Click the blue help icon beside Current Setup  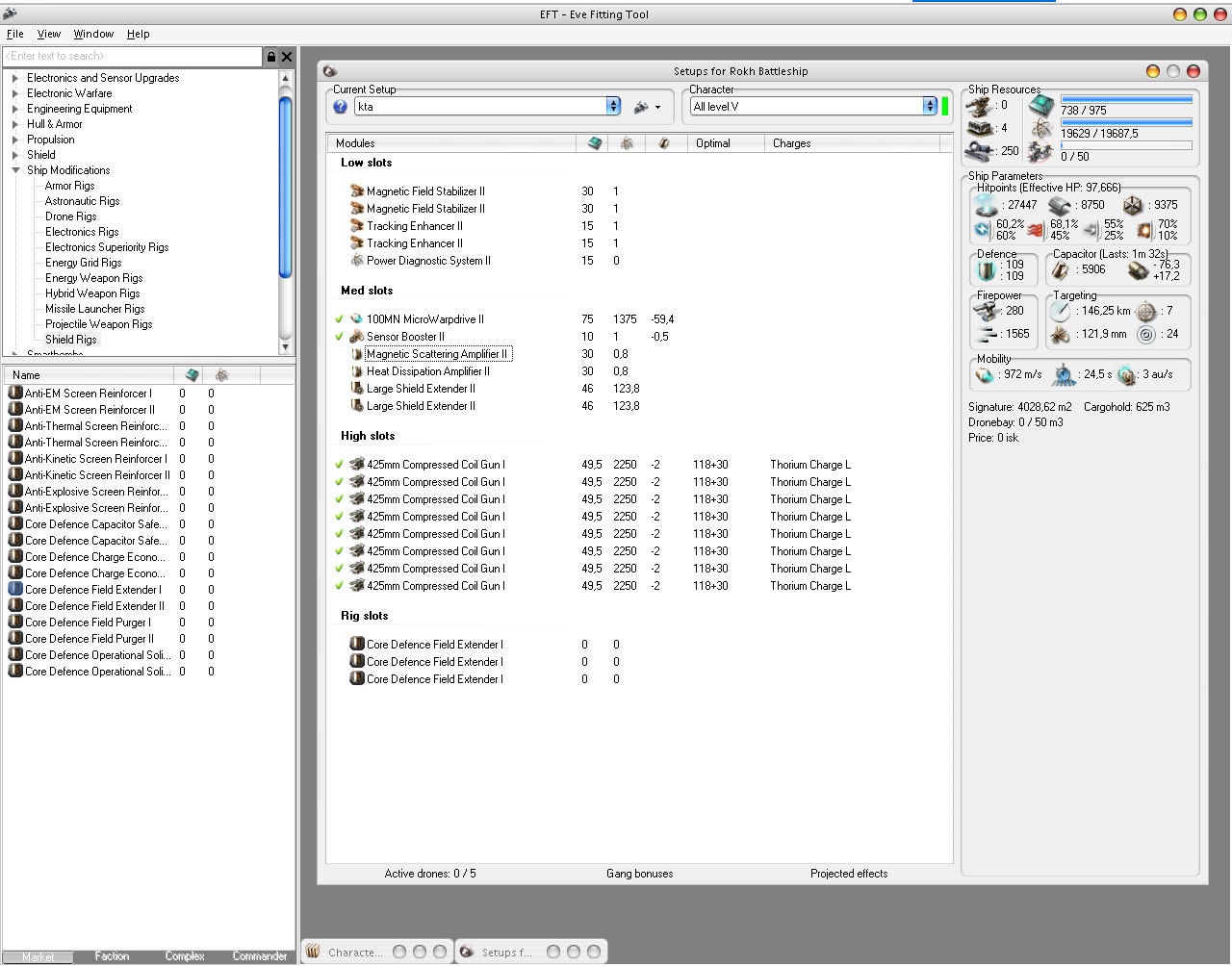[x=340, y=107]
